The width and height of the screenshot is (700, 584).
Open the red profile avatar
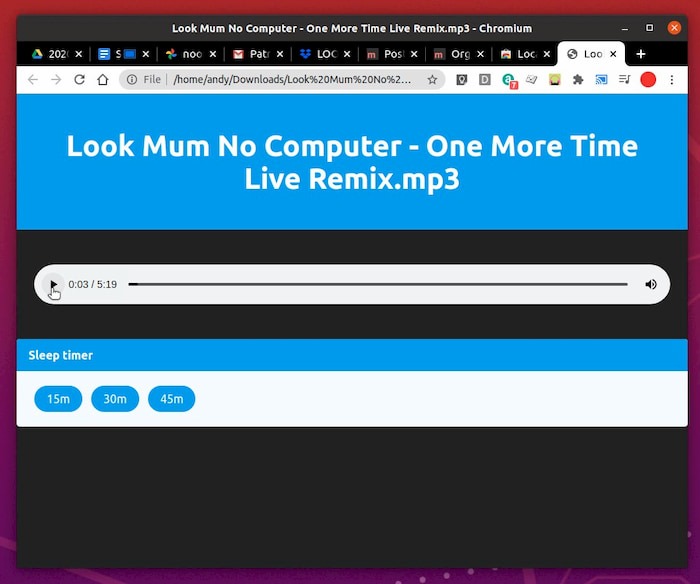pyautogui.click(x=648, y=79)
